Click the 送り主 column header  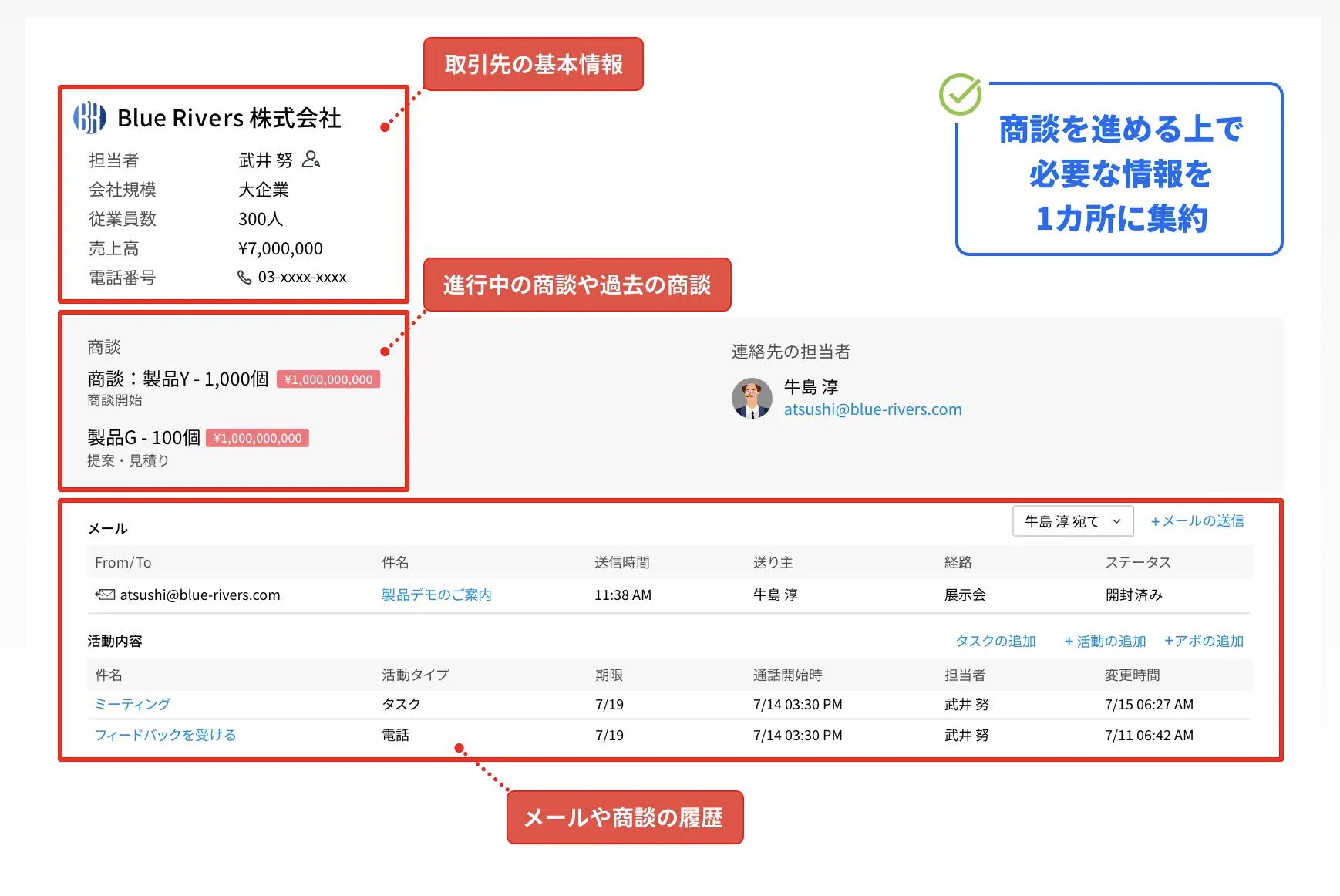coord(773,562)
